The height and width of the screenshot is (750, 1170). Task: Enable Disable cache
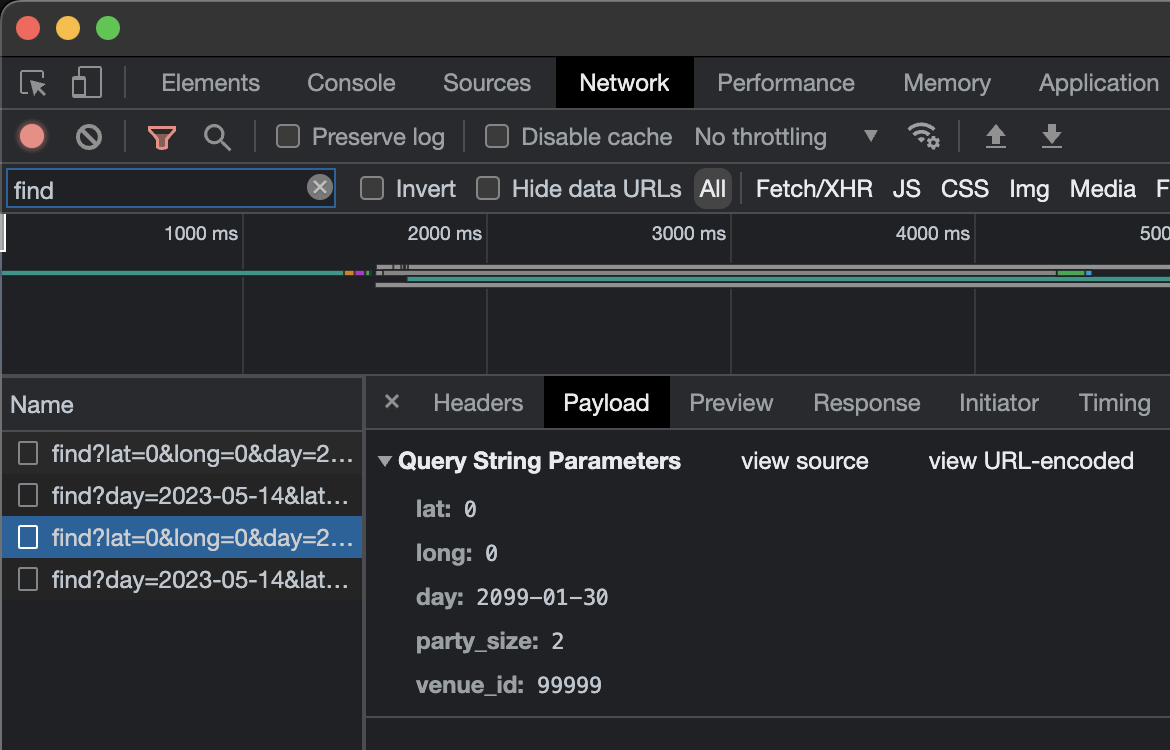[497, 137]
